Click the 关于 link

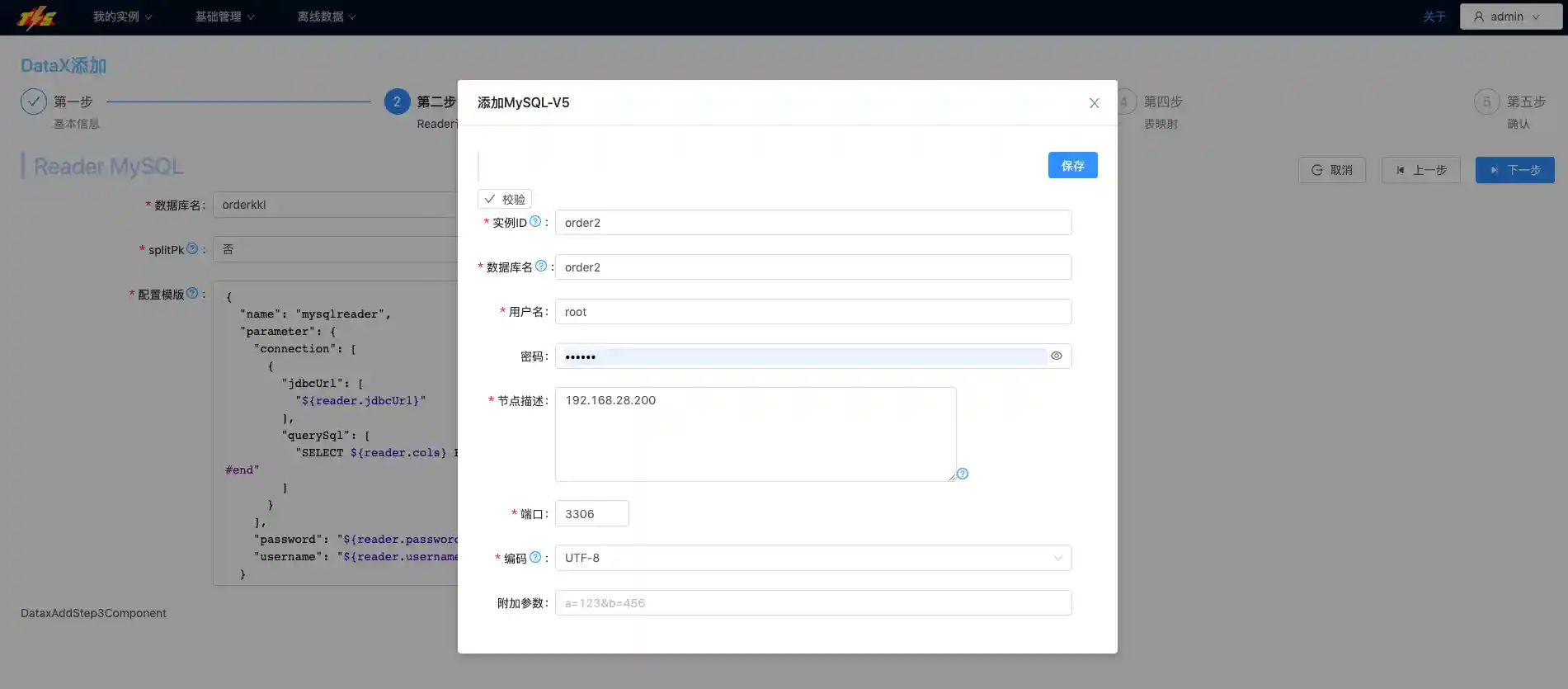pyautogui.click(x=1434, y=17)
